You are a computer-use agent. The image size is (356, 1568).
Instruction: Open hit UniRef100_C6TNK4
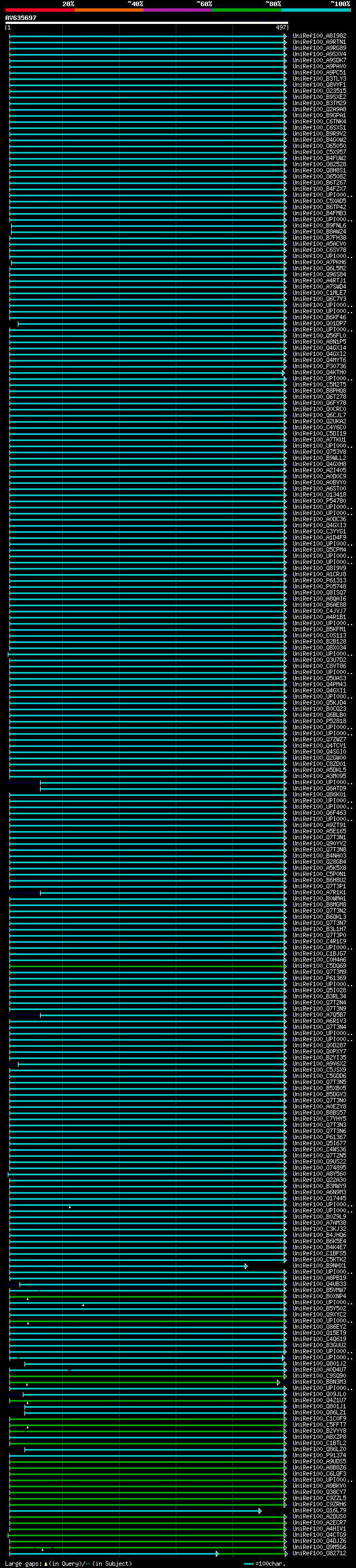point(319,121)
